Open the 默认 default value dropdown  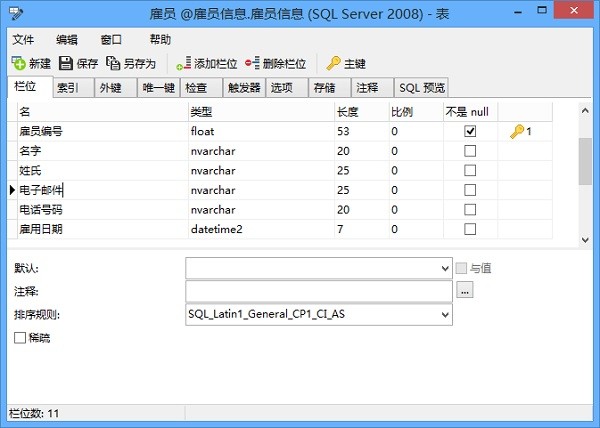pyautogui.click(x=445, y=268)
